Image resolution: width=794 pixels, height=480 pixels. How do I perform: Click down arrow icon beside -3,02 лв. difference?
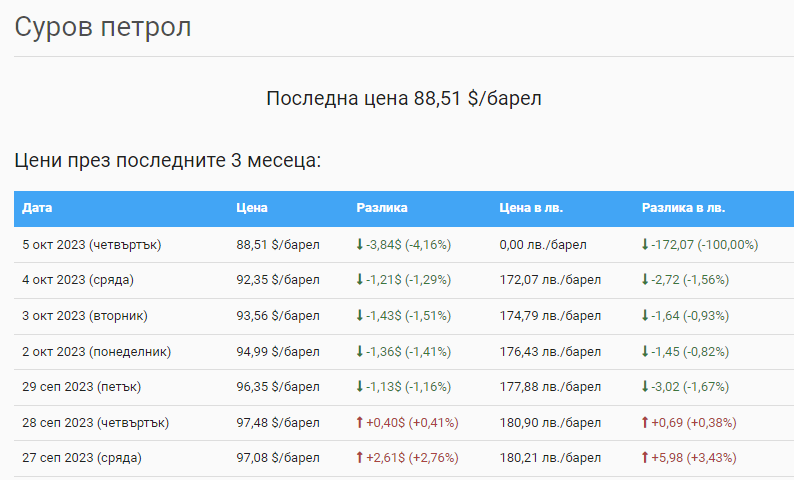coord(645,387)
